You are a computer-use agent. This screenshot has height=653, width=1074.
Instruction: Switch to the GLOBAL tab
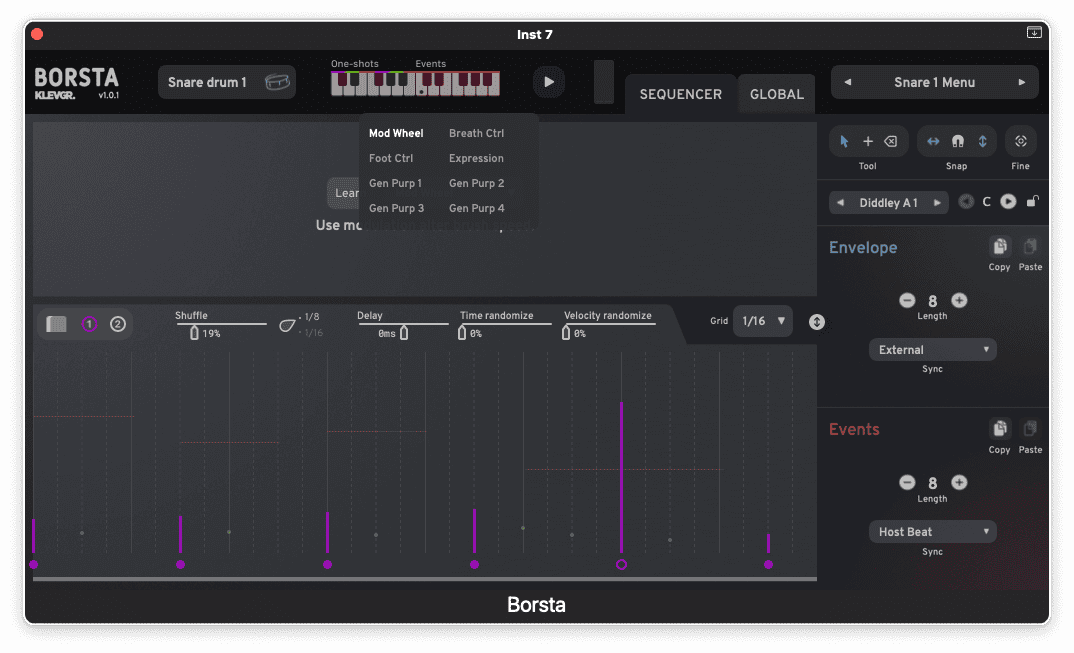tap(777, 95)
